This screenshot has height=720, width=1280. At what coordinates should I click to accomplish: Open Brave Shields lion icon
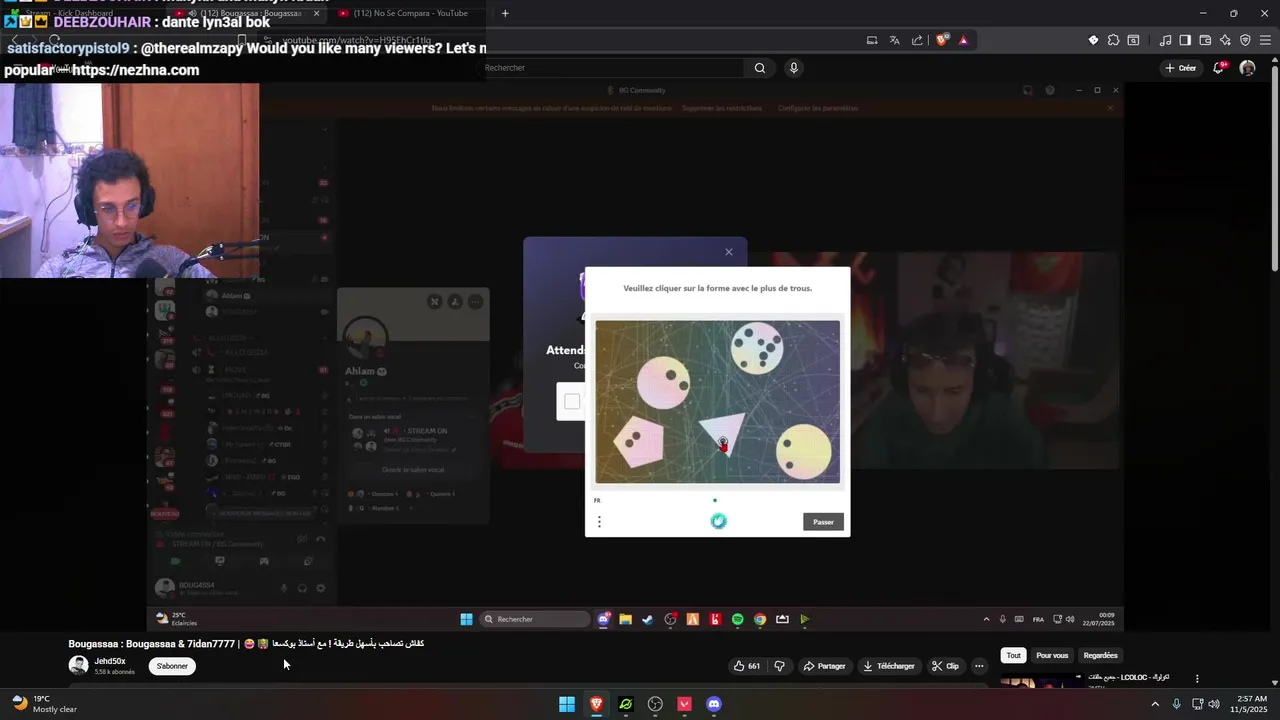tap(942, 40)
